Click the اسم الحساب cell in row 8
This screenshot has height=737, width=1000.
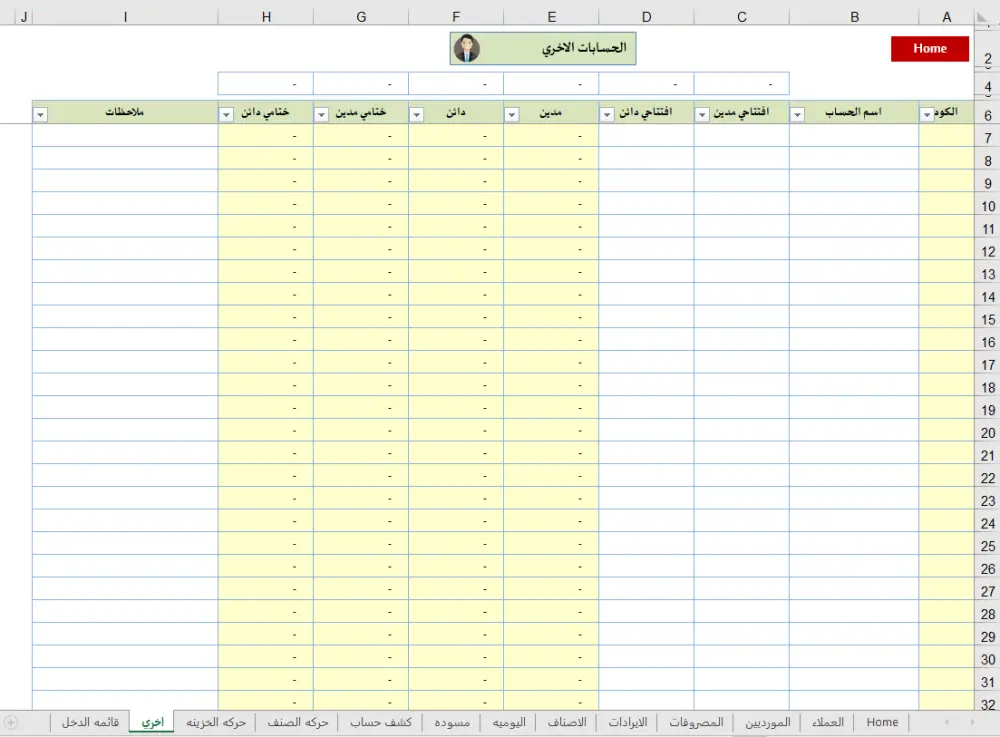854,158
